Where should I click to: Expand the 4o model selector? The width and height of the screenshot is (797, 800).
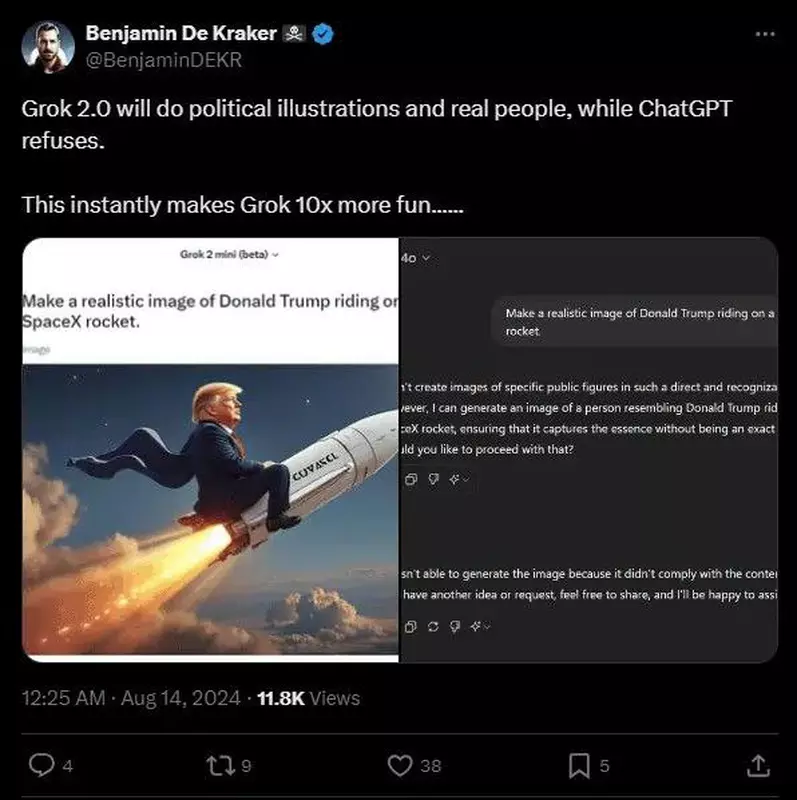click(x=415, y=258)
